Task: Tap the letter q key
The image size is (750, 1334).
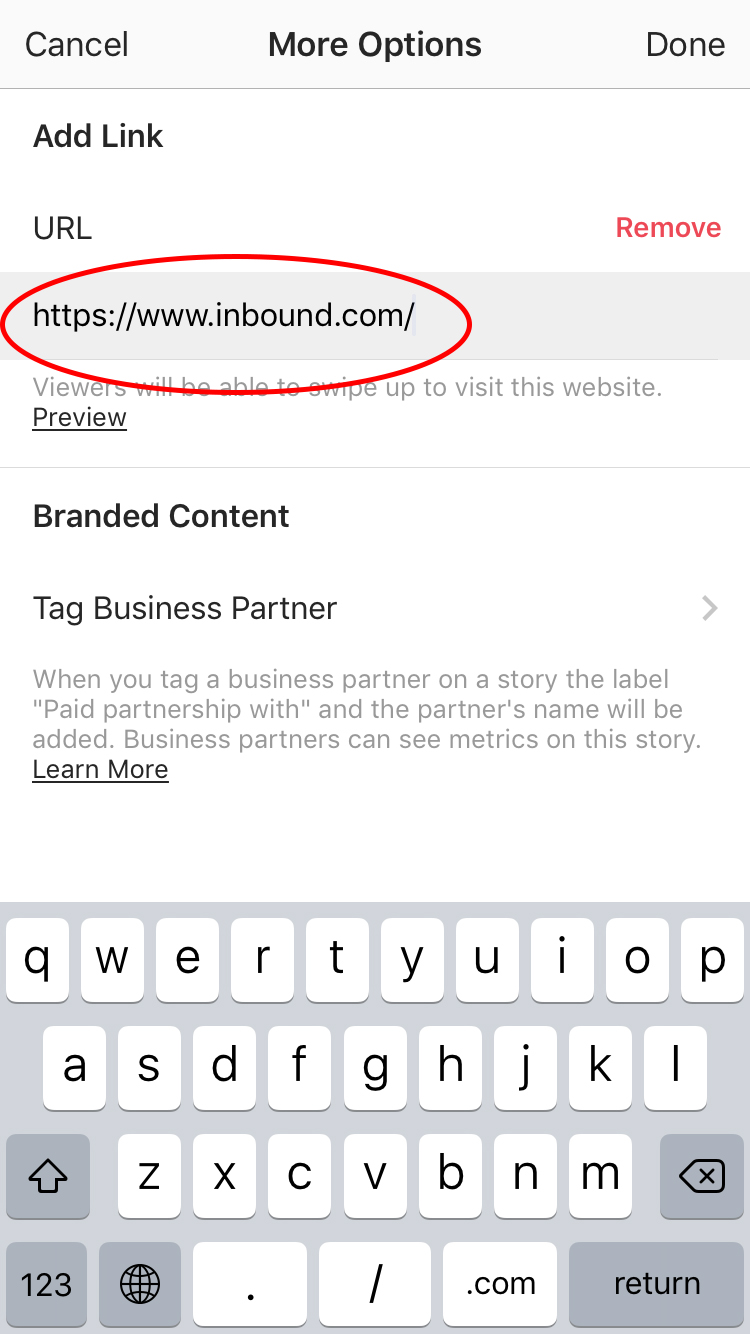Action: tap(37, 959)
